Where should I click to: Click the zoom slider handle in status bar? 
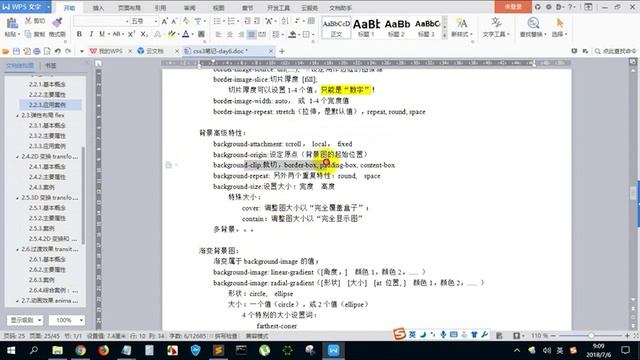tap(591, 336)
